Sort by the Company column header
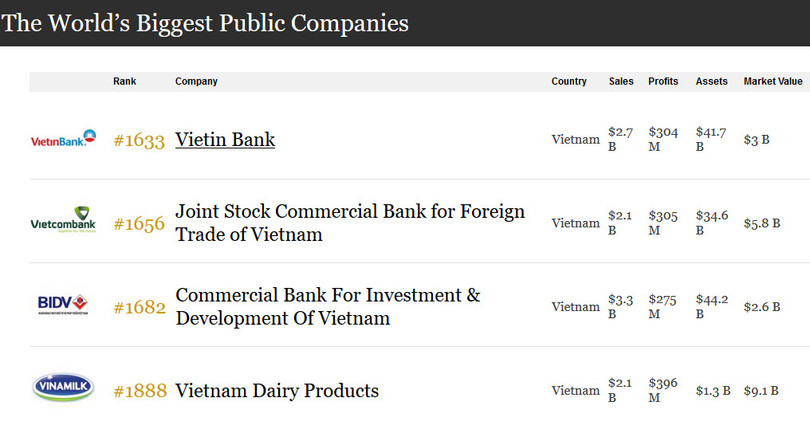810x430 pixels. (x=196, y=82)
